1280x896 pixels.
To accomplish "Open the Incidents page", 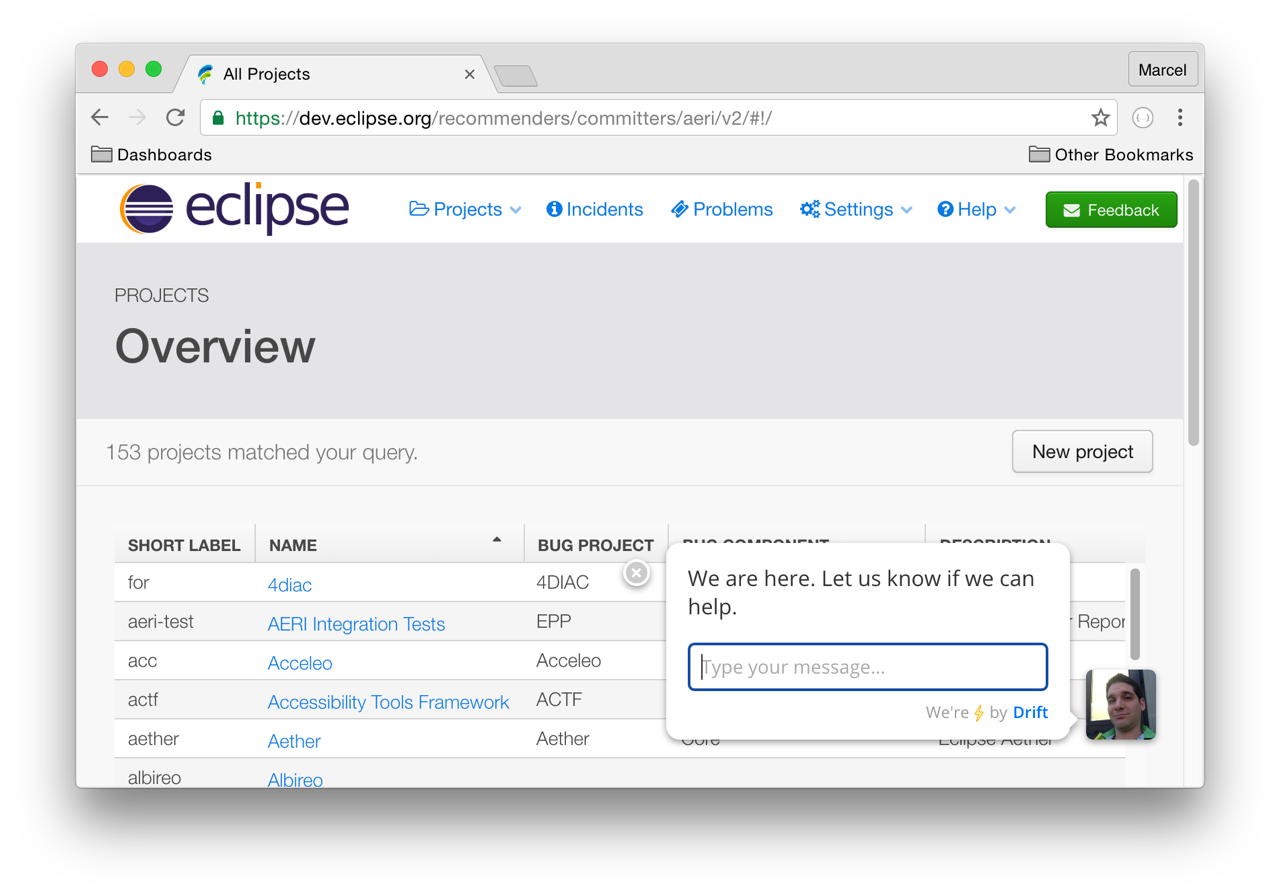I will point(595,210).
